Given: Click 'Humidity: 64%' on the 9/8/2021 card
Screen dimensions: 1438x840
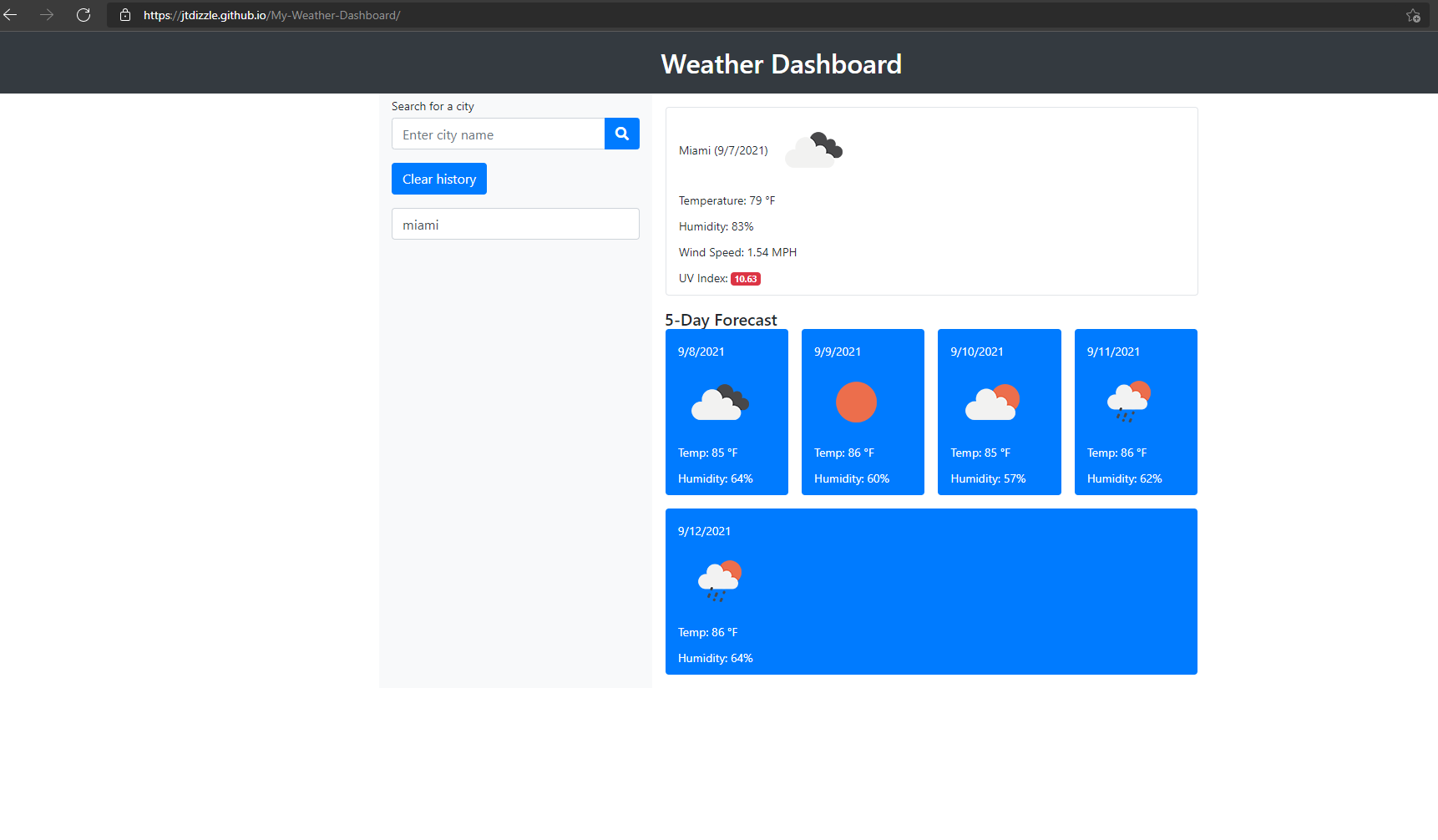Looking at the screenshot, I should pyautogui.click(x=715, y=478).
